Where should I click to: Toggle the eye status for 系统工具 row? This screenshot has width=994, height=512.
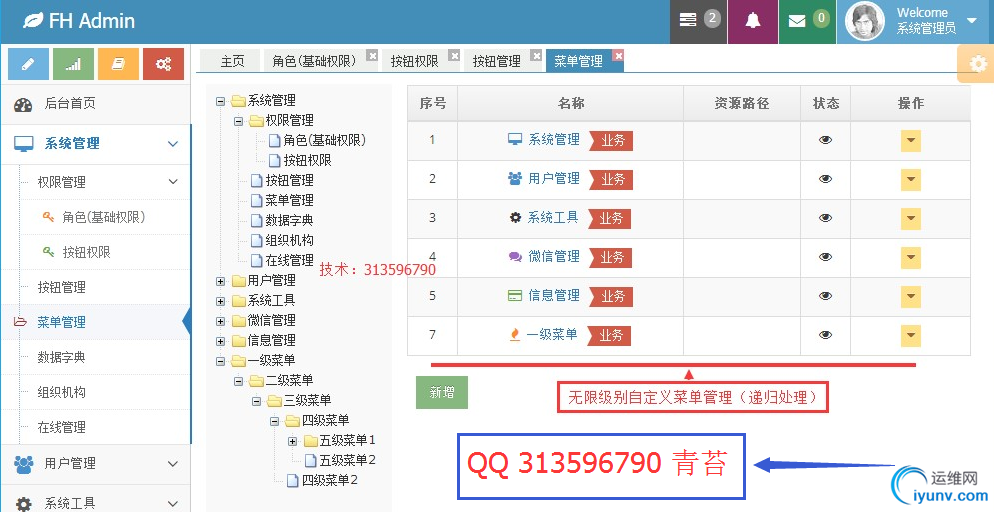[x=825, y=218]
